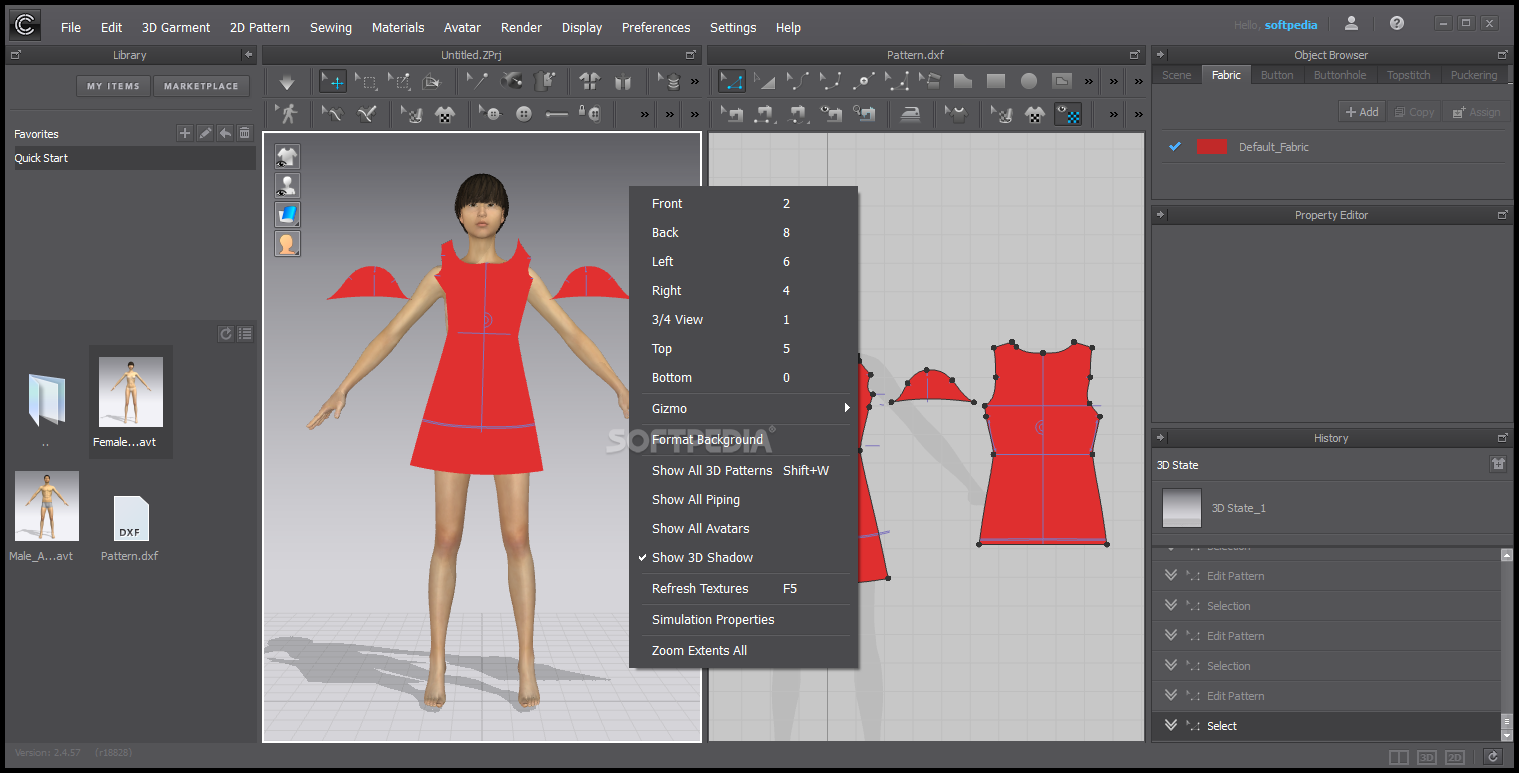Click the Add button in Fabric tab
1519x773 pixels.
(x=1362, y=112)
